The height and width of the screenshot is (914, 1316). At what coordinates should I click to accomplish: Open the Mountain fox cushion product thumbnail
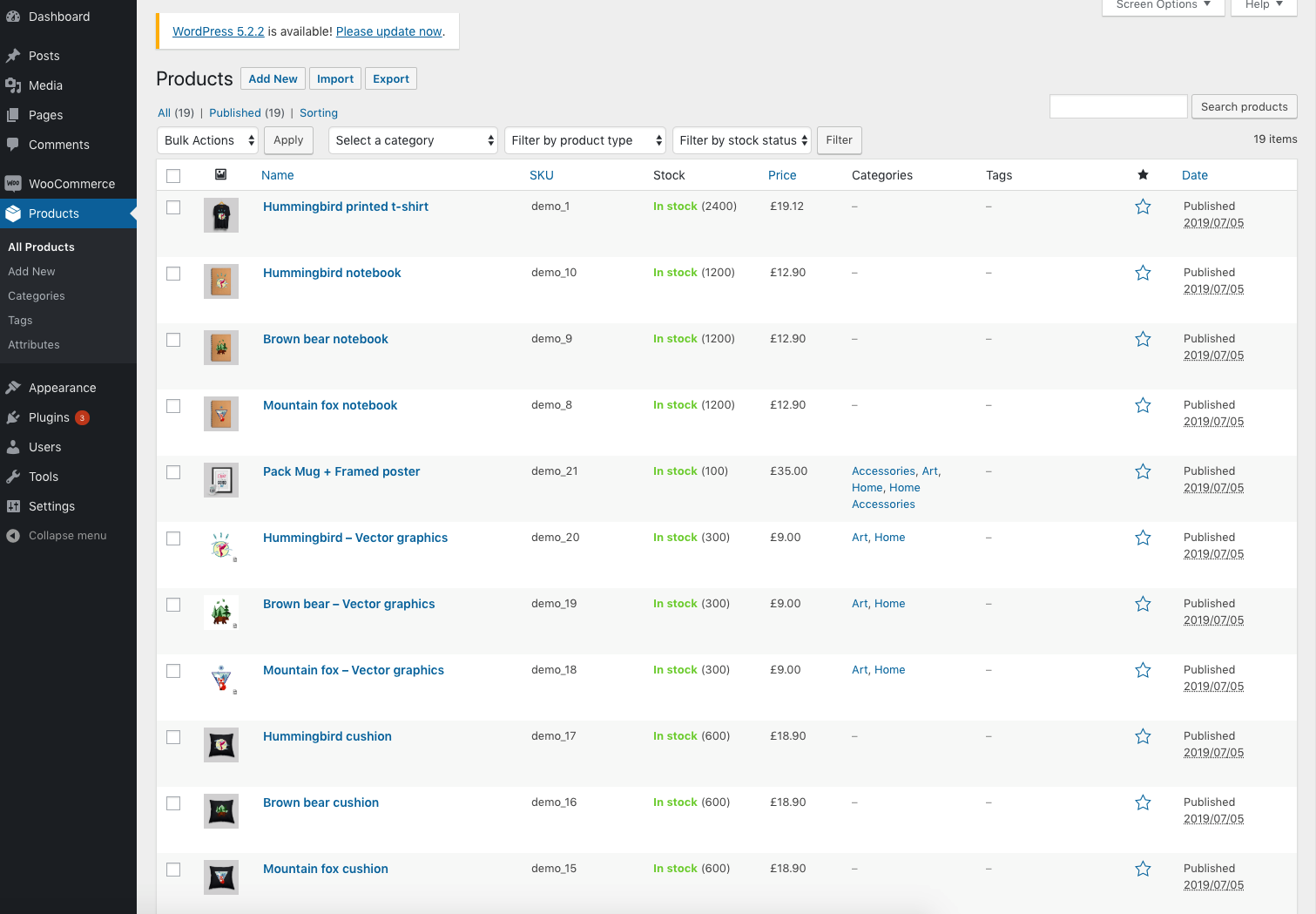coord(221,877)
